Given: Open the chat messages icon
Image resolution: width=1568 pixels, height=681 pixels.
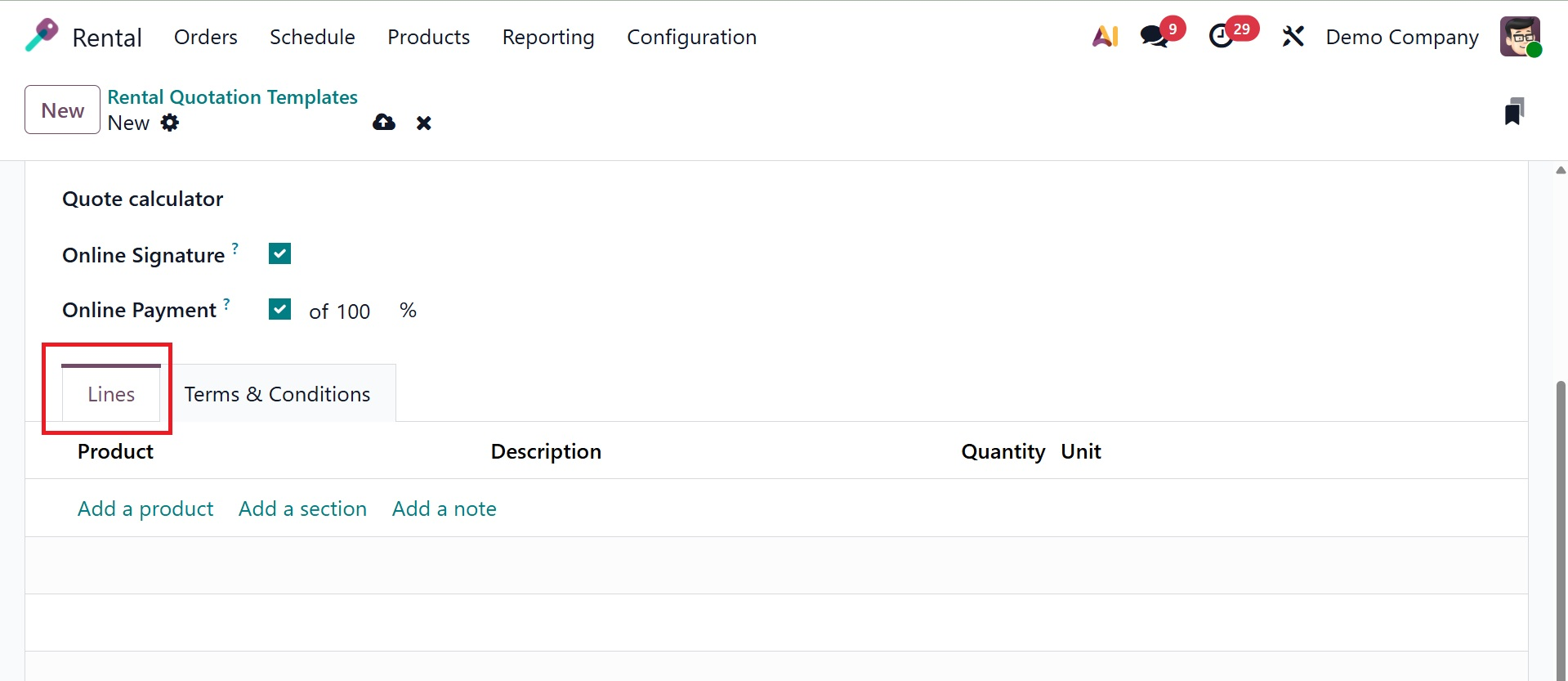Looking at the screenshot, I should coord(1154,37).
